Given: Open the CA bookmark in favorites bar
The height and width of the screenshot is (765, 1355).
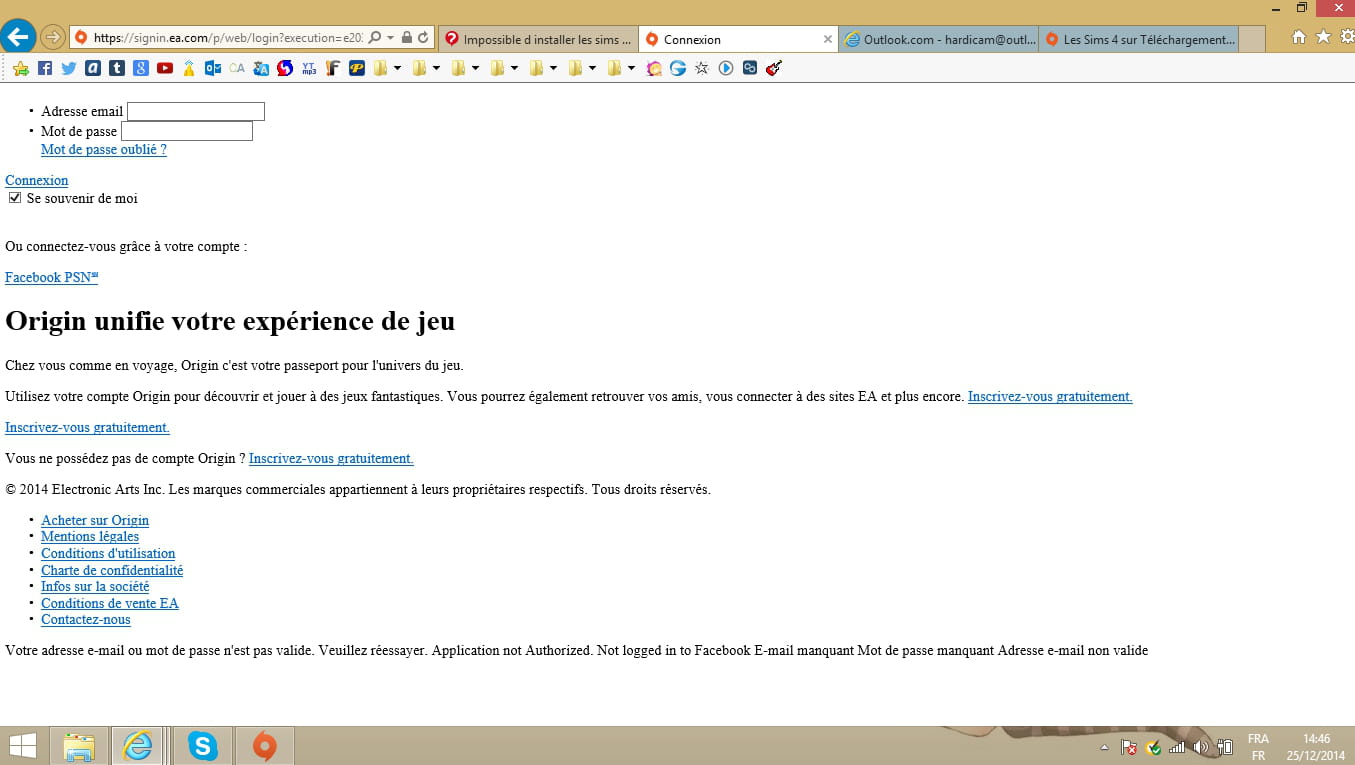Looking at the screenshot, I should (237, 68).
